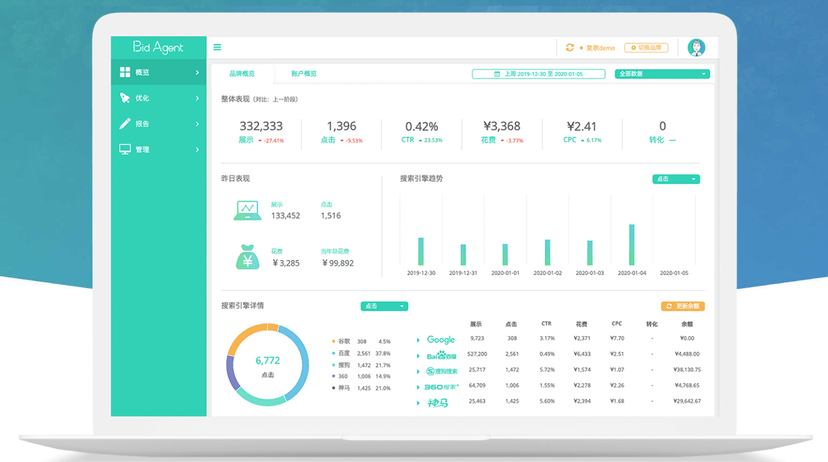Click the 360 search logo

point(441,387)
